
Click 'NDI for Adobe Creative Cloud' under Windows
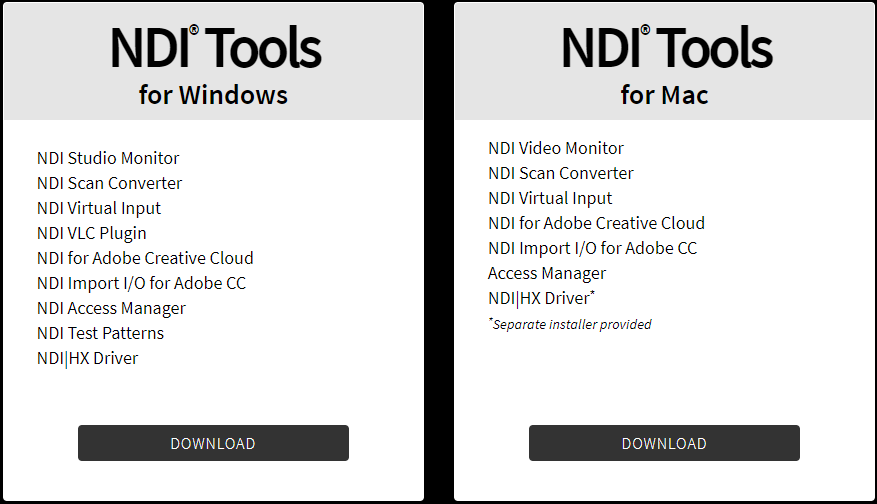coord(145,258)
